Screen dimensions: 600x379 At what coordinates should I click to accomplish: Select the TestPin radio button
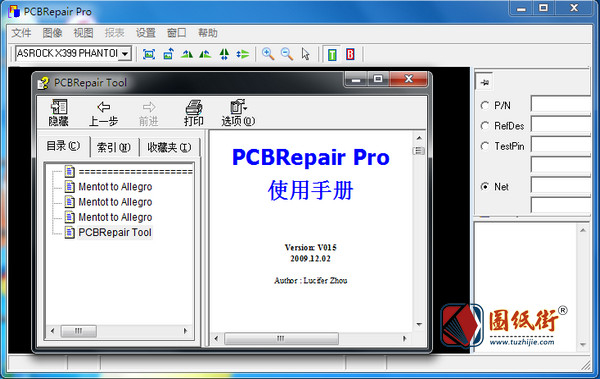(x=485, y=146)
